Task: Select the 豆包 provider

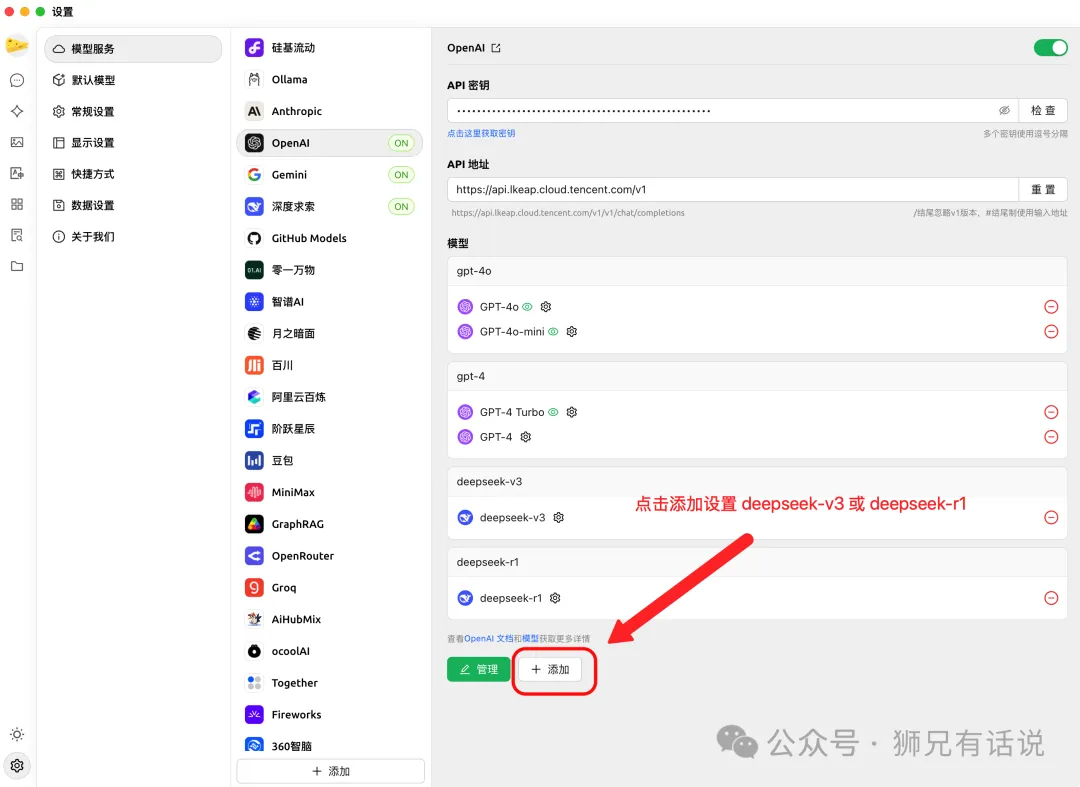Action: (x=329, y=461)
